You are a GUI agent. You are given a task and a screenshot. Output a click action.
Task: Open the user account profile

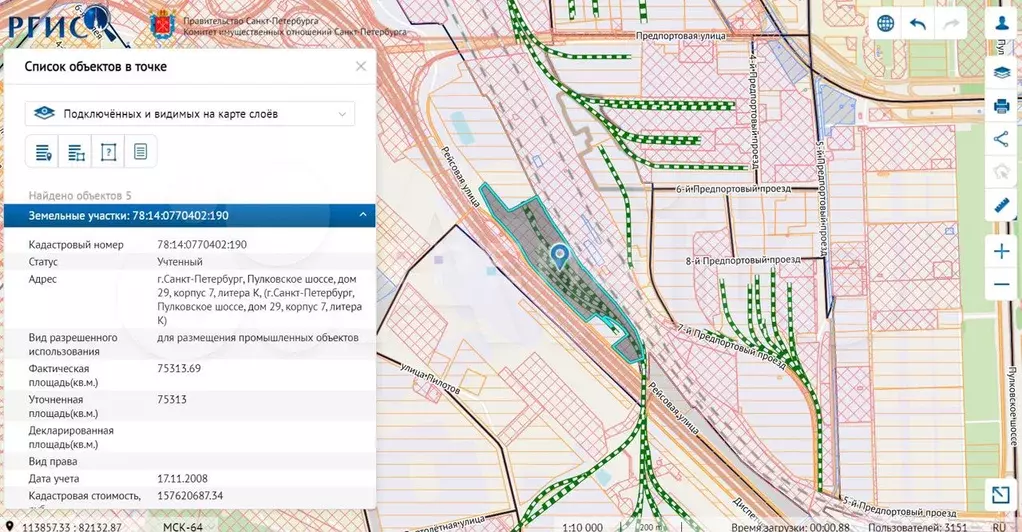pyautogui.click(x=1002, y=23)
